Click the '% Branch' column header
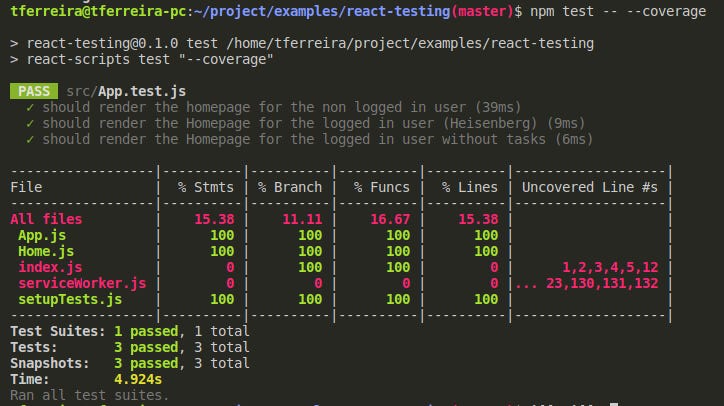 pos(290,187)
